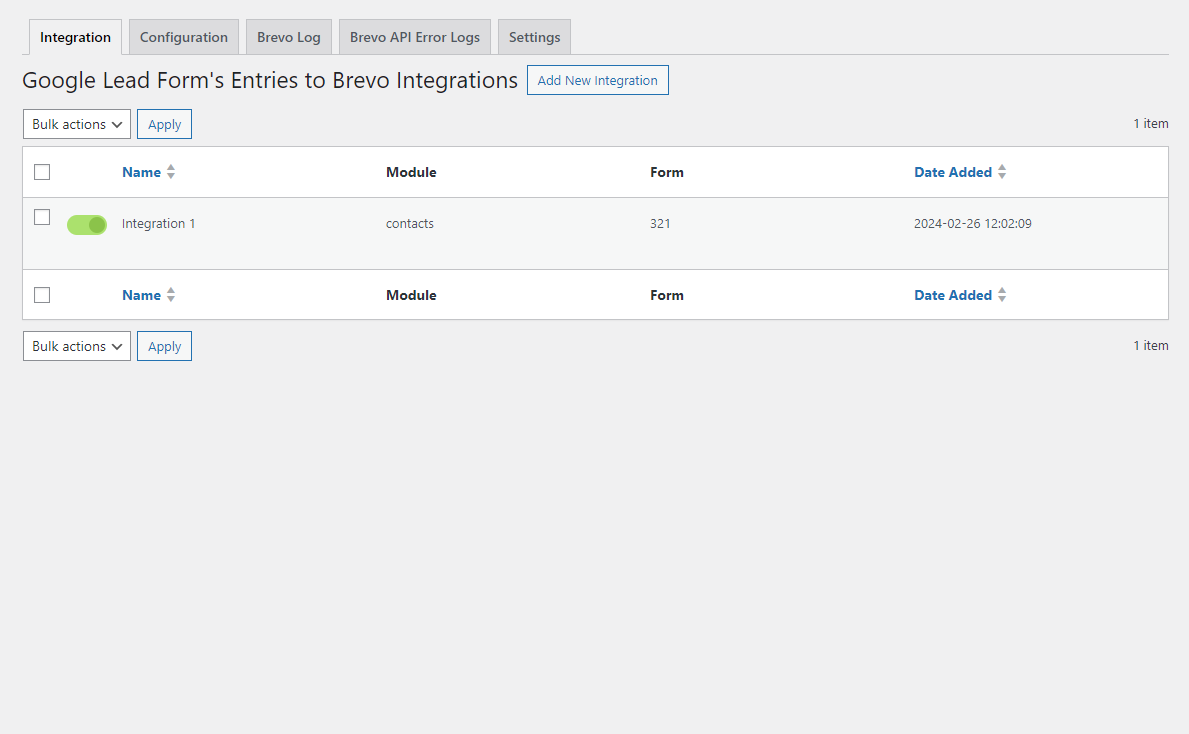The height and width of the screenshot is (734, 1189).
Task: Click the bottom 1 item count text
Action: click(1150, 346)
